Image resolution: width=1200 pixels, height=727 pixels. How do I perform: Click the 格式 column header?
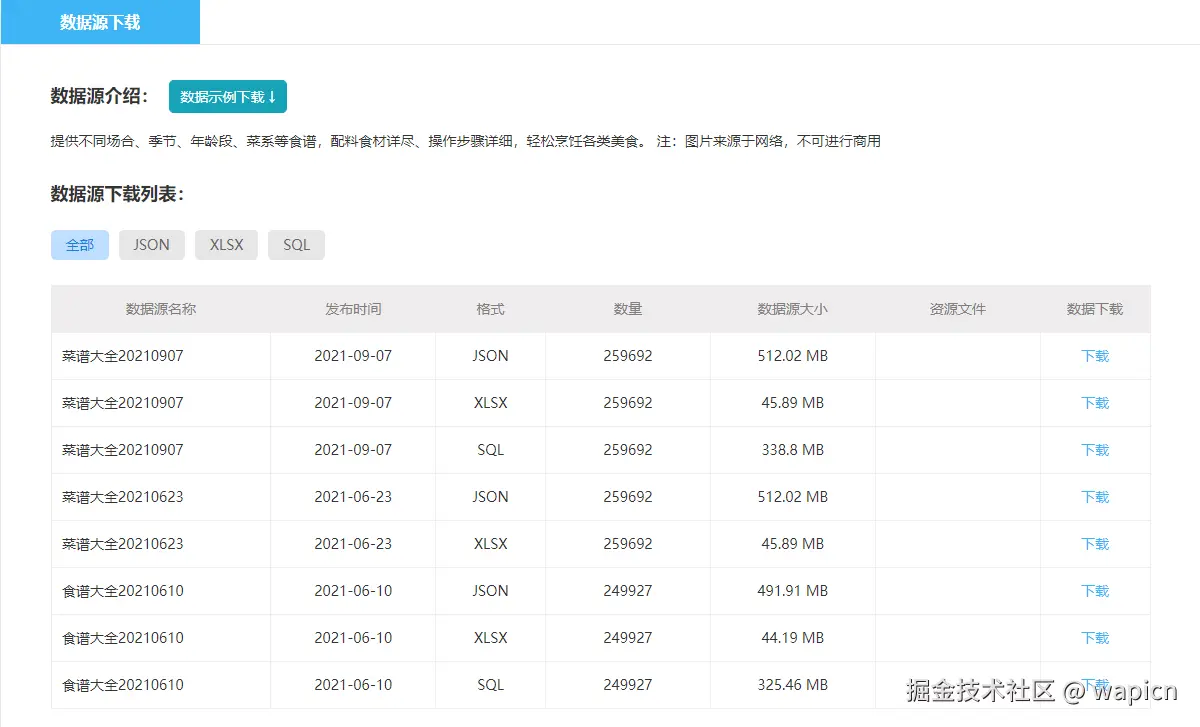click(x=489, y=309)
